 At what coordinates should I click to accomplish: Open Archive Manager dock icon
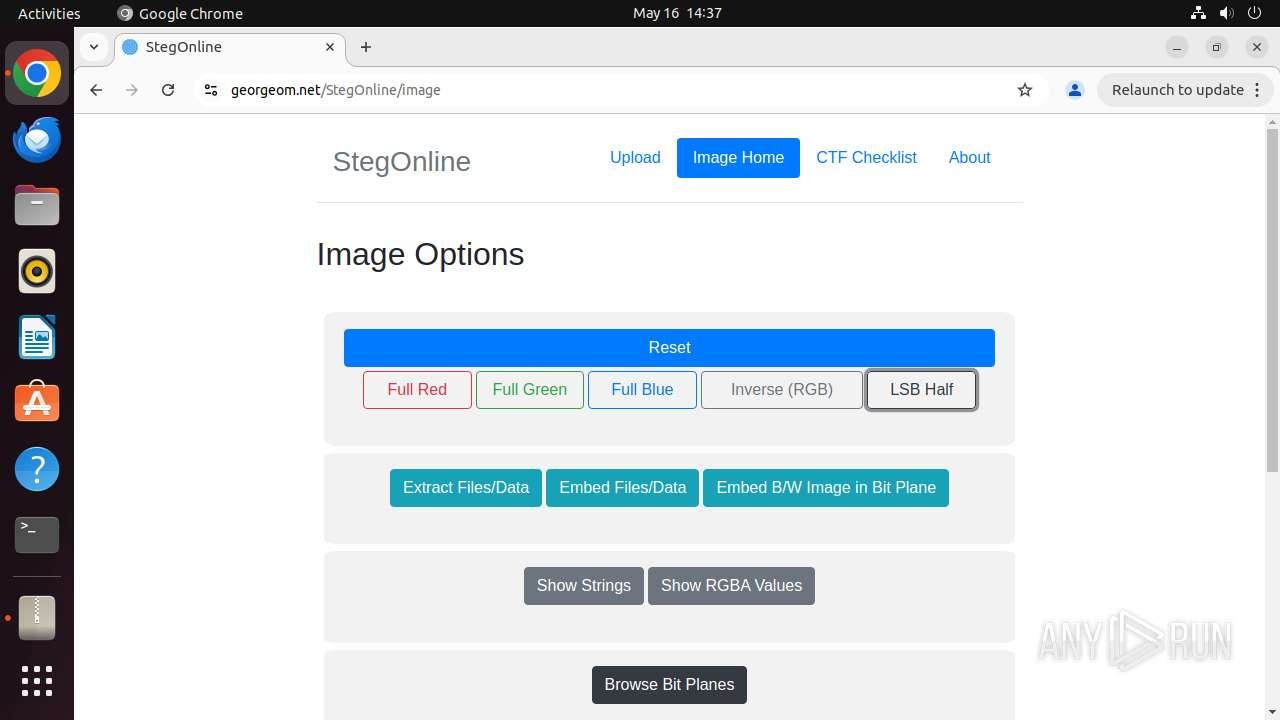tap(37, 618)
